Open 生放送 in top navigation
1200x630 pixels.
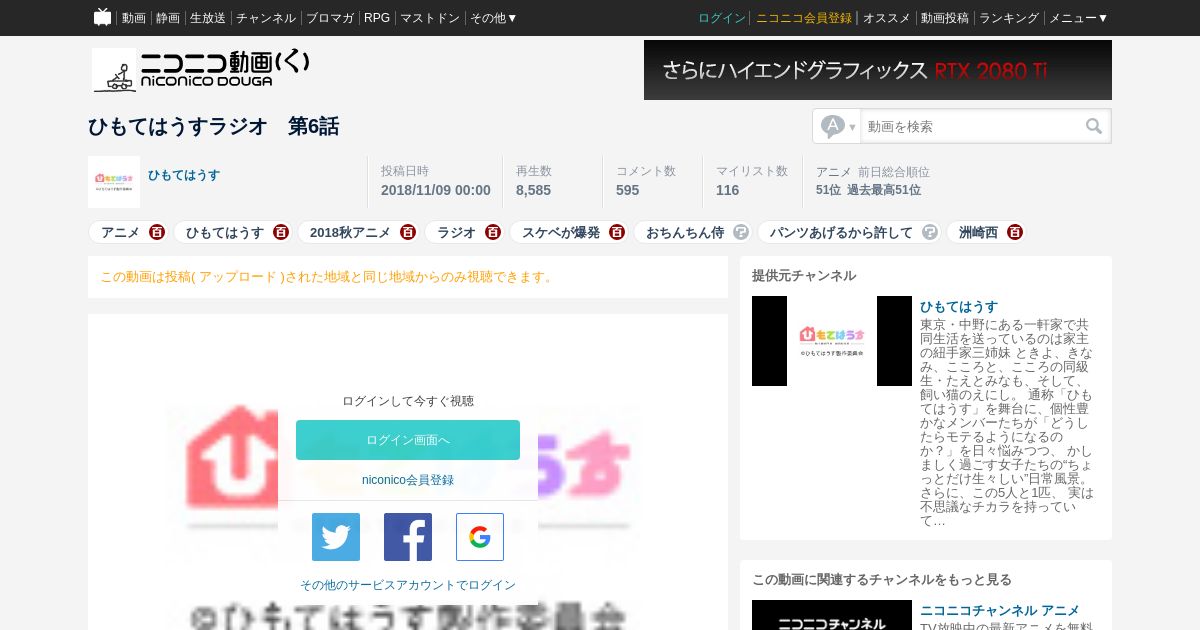pyautogui.click(x=208, y=18)
